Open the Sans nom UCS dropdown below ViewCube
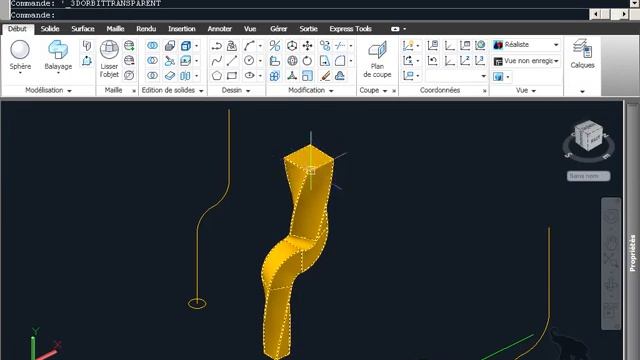This screenshot has width=640, height=360. point(588,176)
